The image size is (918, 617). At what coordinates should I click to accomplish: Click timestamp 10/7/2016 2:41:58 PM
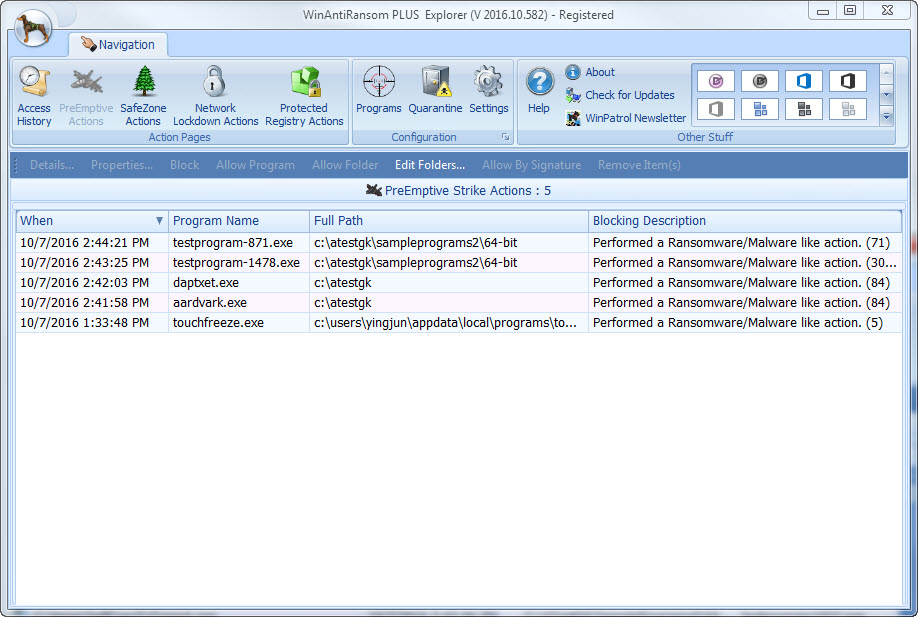click(85, 303)
